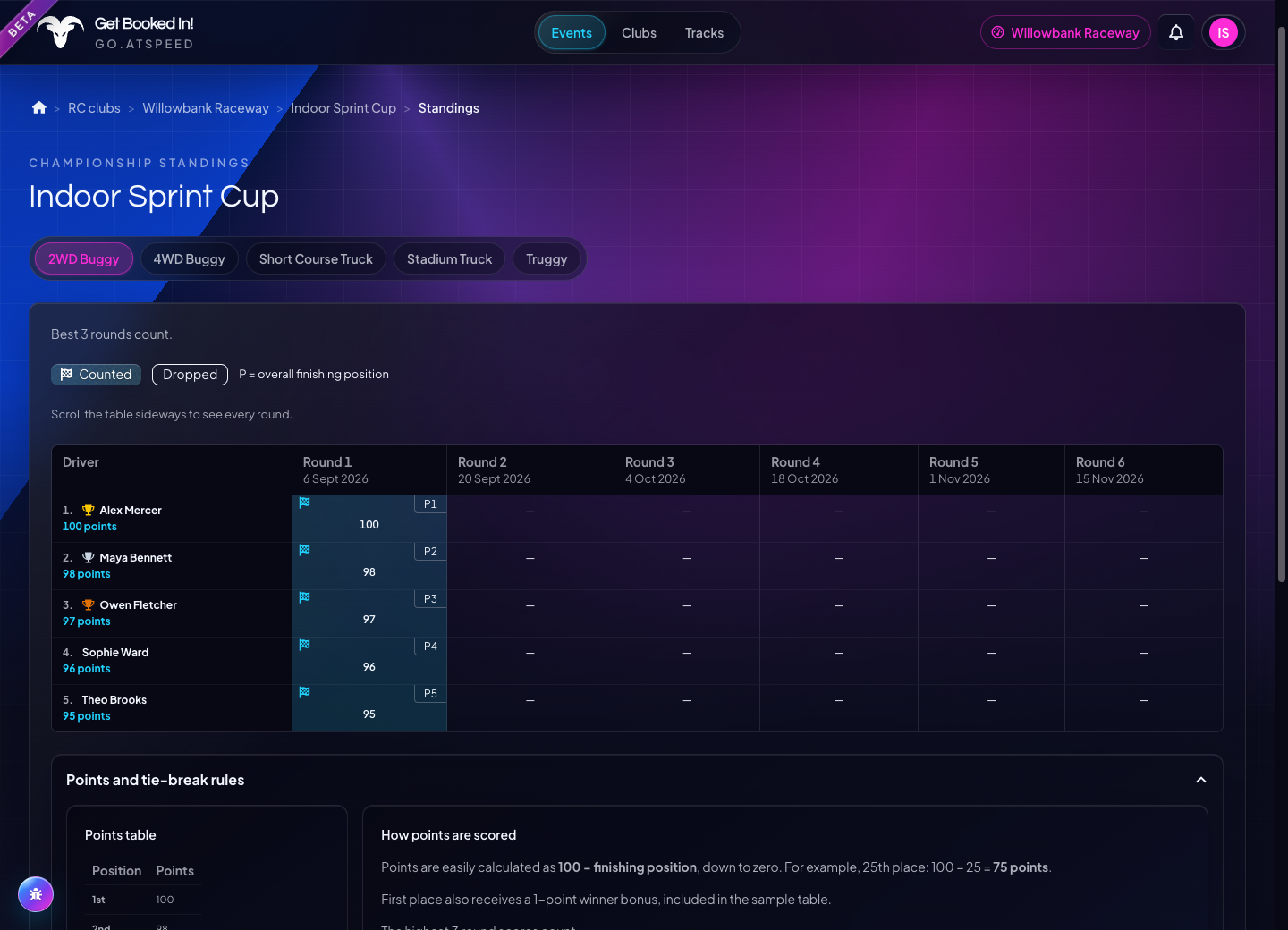1288x930 pixels.
Task: Click the counted flag in Alex Mercer's Round 1 cell
Action: click(304, 503)
